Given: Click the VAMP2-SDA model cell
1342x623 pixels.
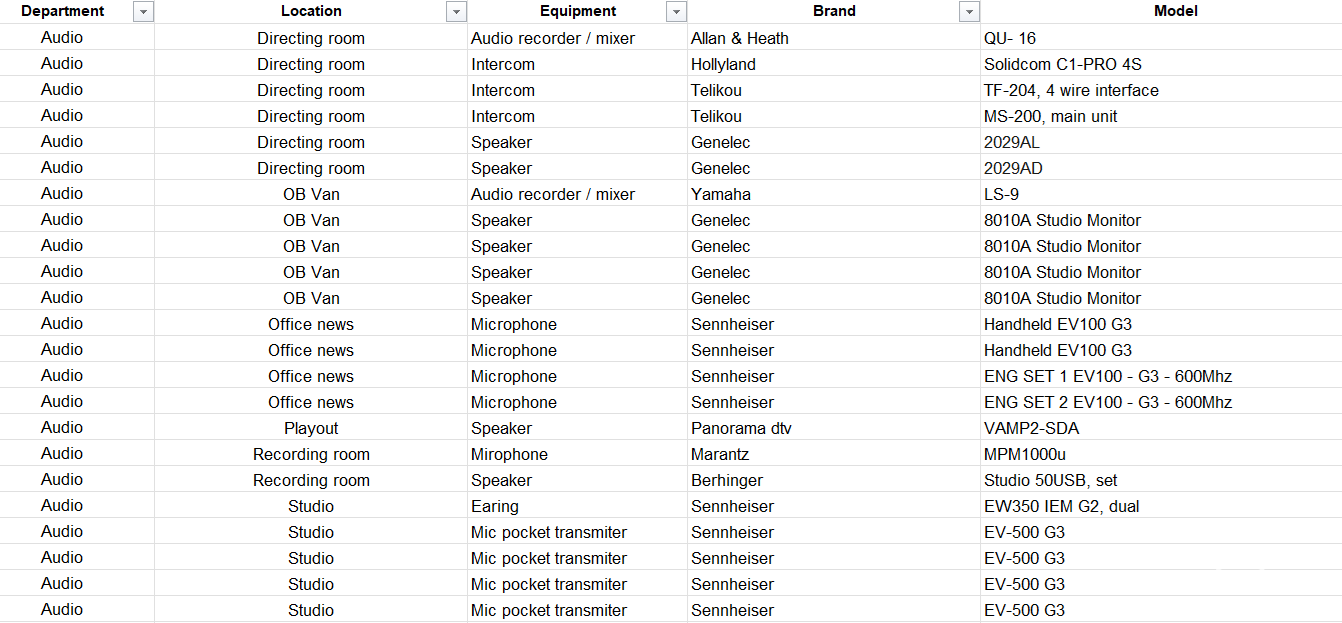Looking at the screenshot, I should (x=1031, y=428).
